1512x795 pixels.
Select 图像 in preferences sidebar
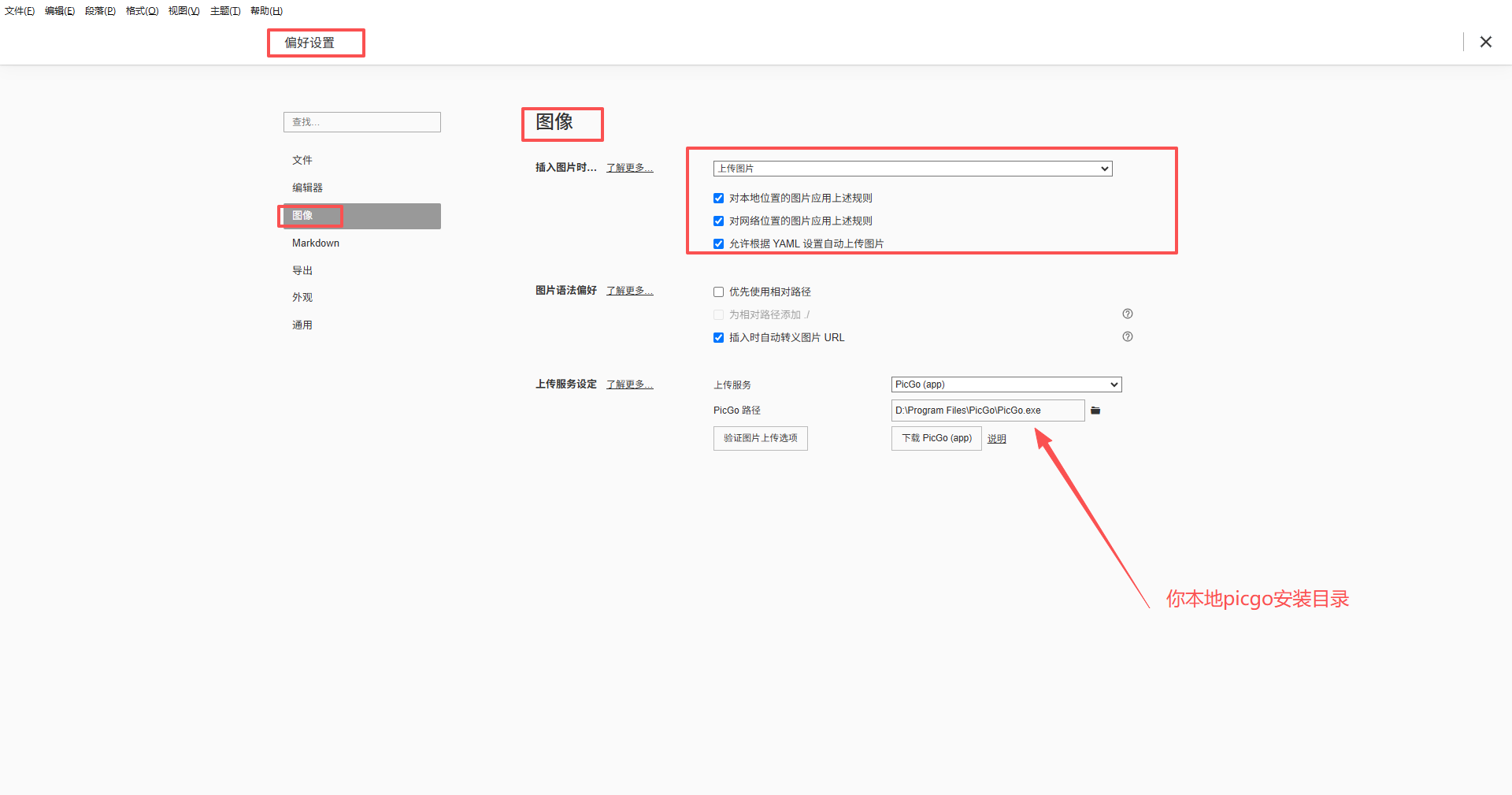click(362, 216)
